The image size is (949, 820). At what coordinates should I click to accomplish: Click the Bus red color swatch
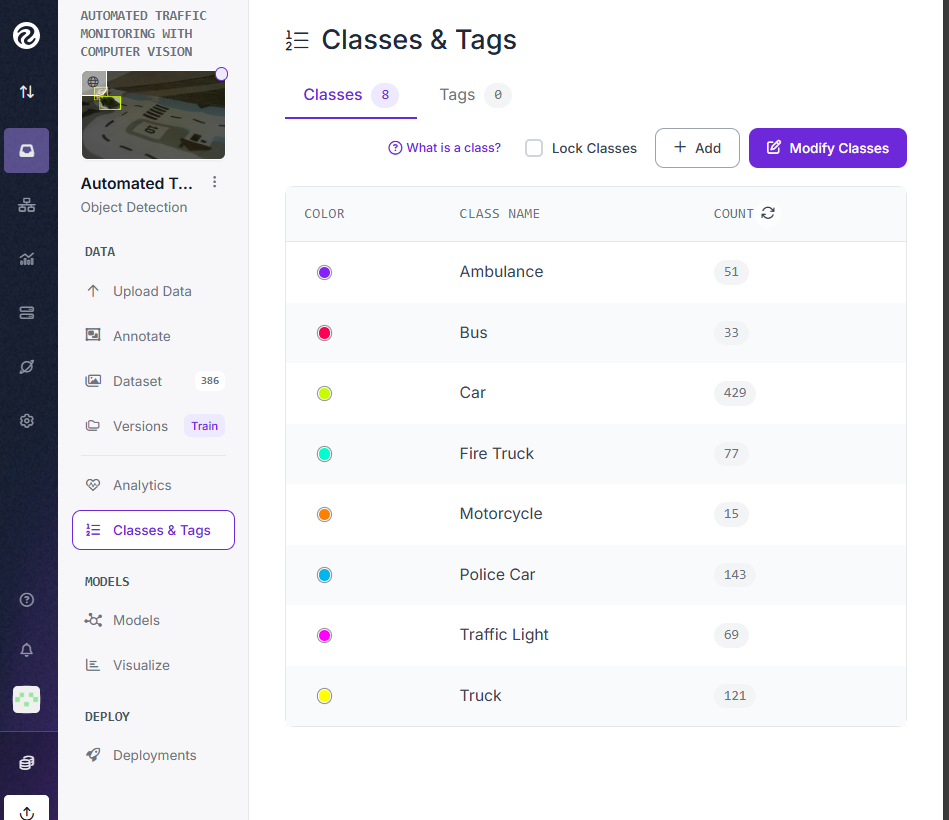pyautogui.click(x=324, y=333)
